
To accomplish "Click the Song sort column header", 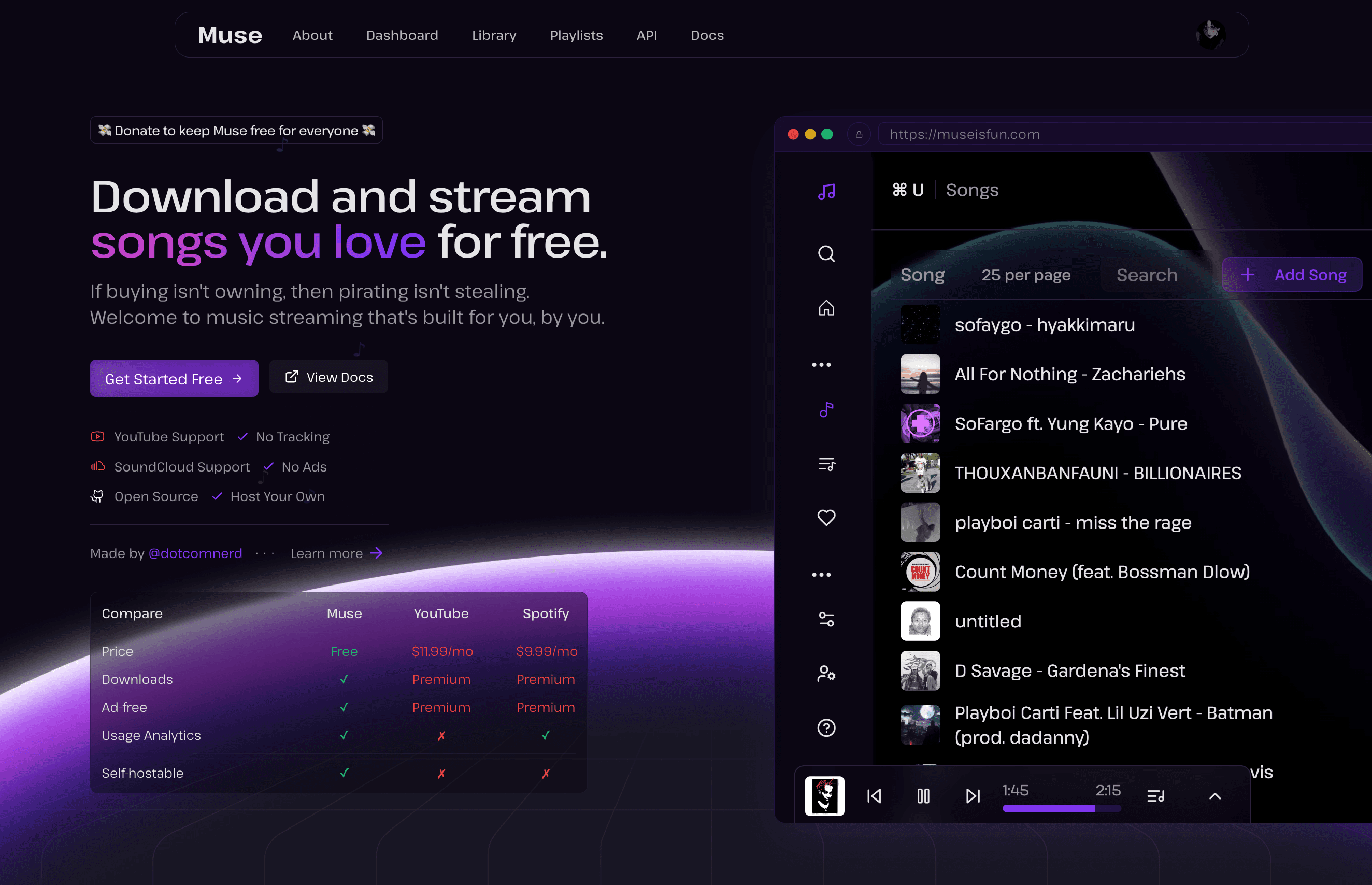I will pyautogui.click(x=922, y=275).
